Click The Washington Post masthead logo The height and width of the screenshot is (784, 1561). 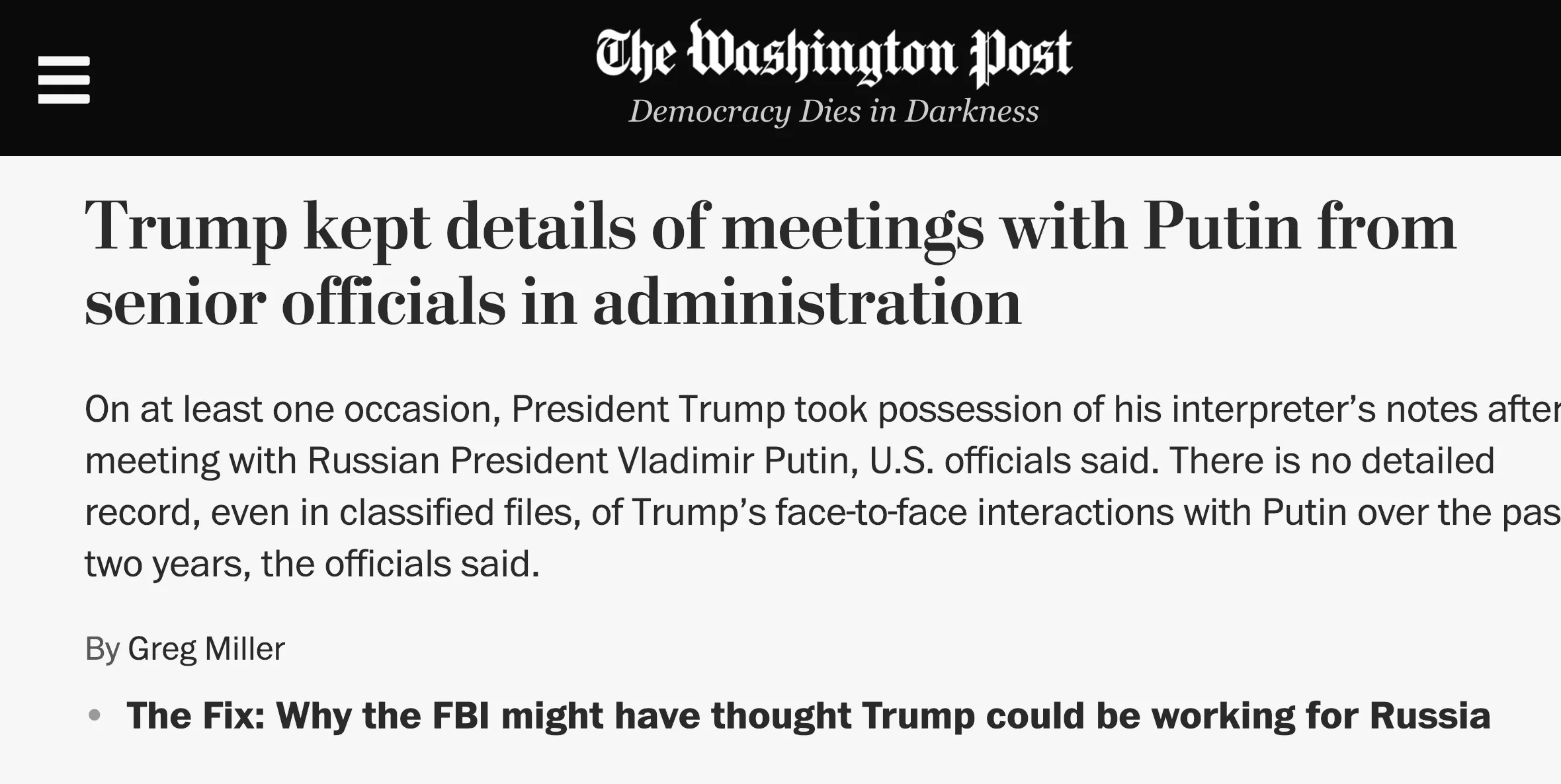833,54
